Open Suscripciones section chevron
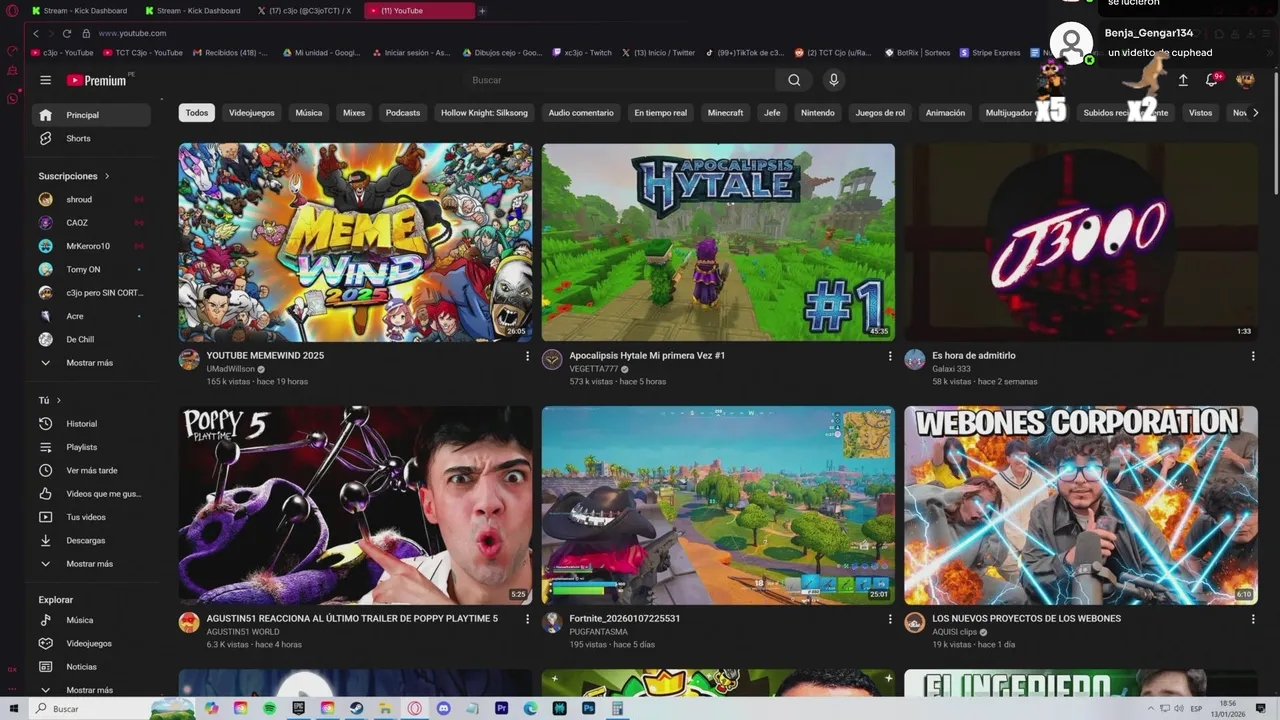The image size is (1280, 720). 107,176
